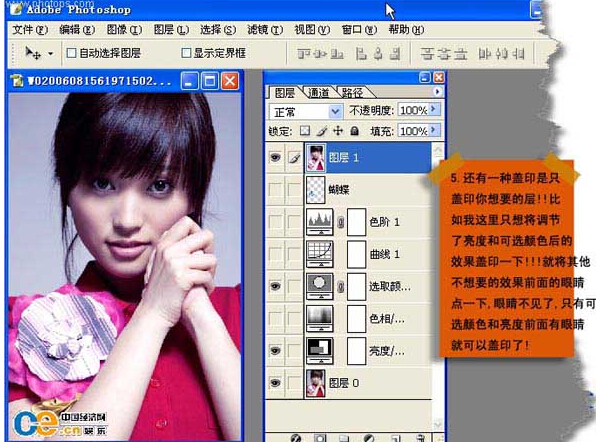Open the 窗口(W) menu
596x442 pixels.
[x=359, y=30]
